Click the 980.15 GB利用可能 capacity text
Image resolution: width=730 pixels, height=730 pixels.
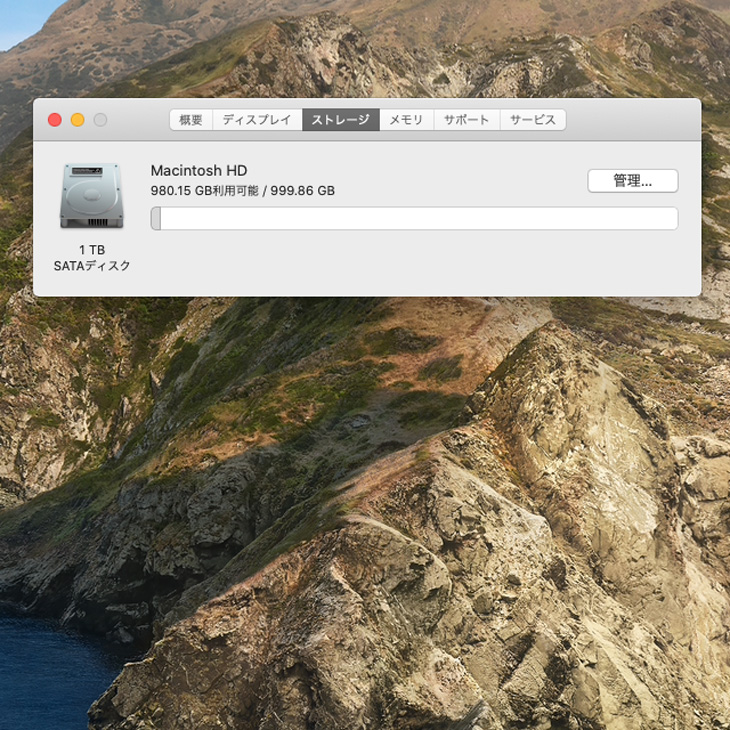[204, 191]
